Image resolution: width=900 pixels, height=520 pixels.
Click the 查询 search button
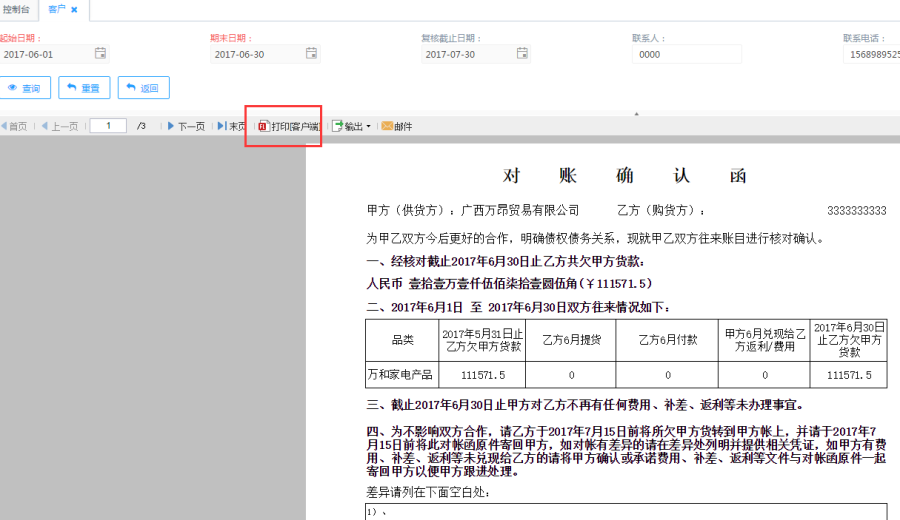(24, 88)
